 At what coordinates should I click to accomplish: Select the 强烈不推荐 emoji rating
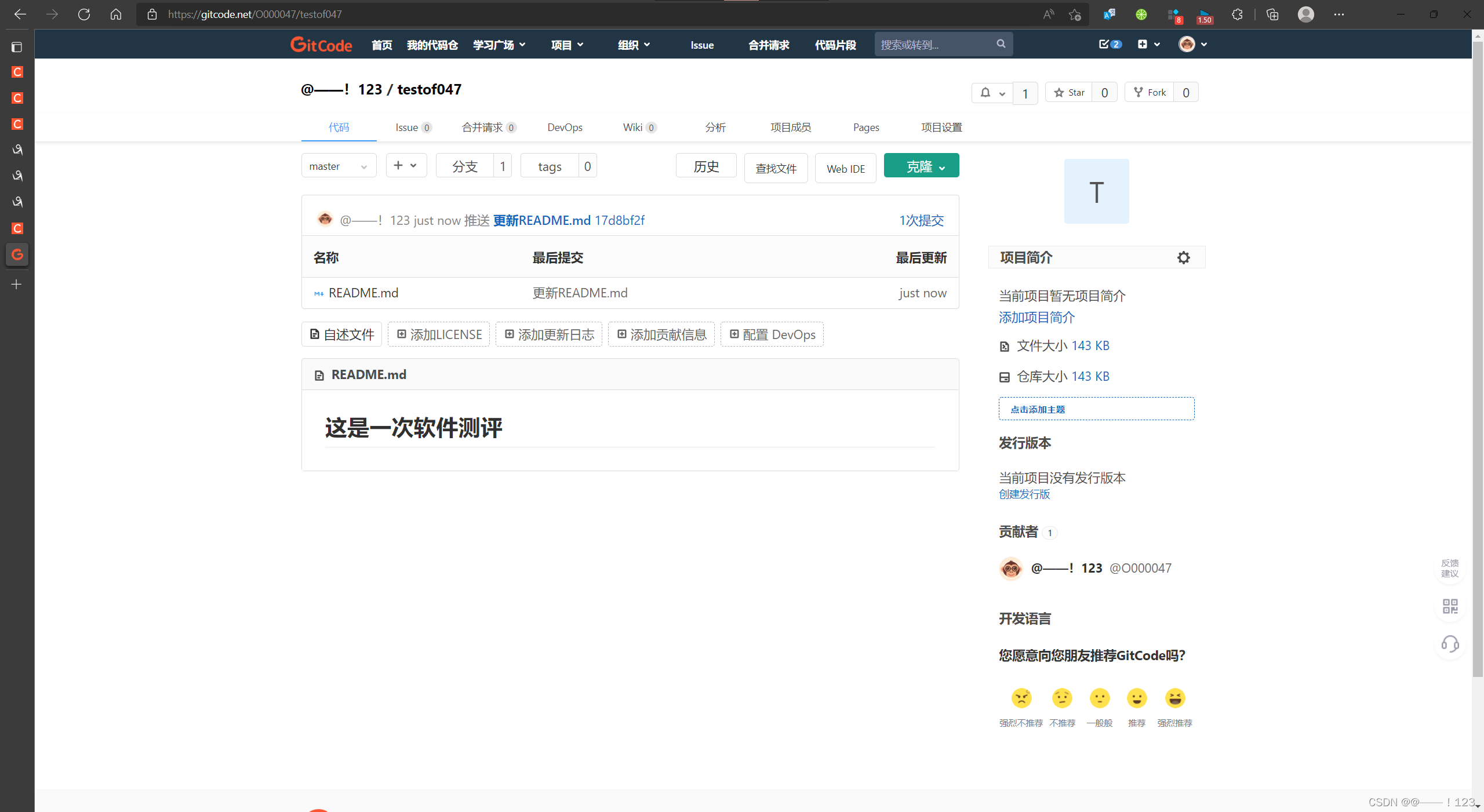1021,698
